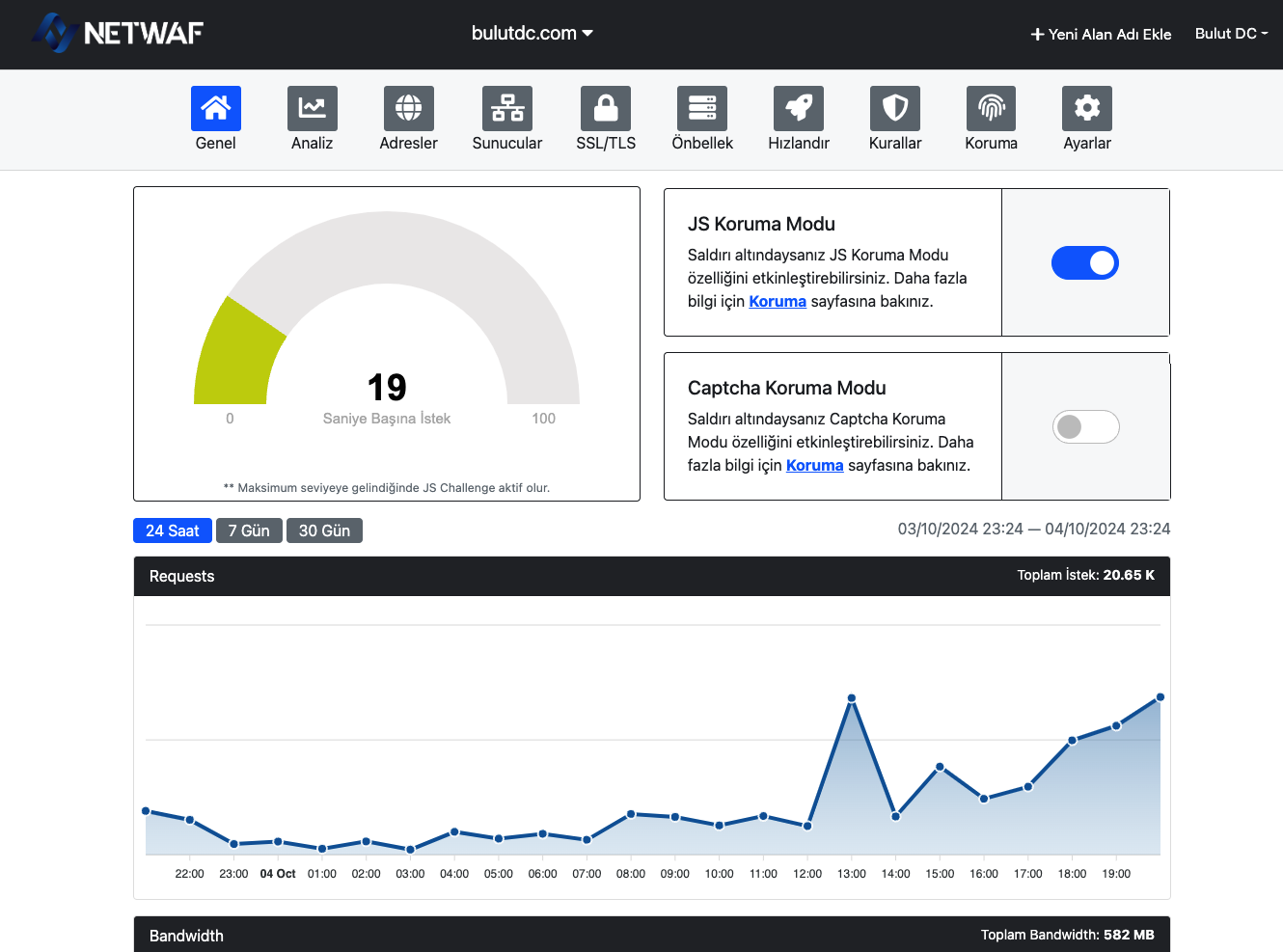Click the JS Koruma Modu heading
This screenshot has height=952, width=1283.
point(761,224)
